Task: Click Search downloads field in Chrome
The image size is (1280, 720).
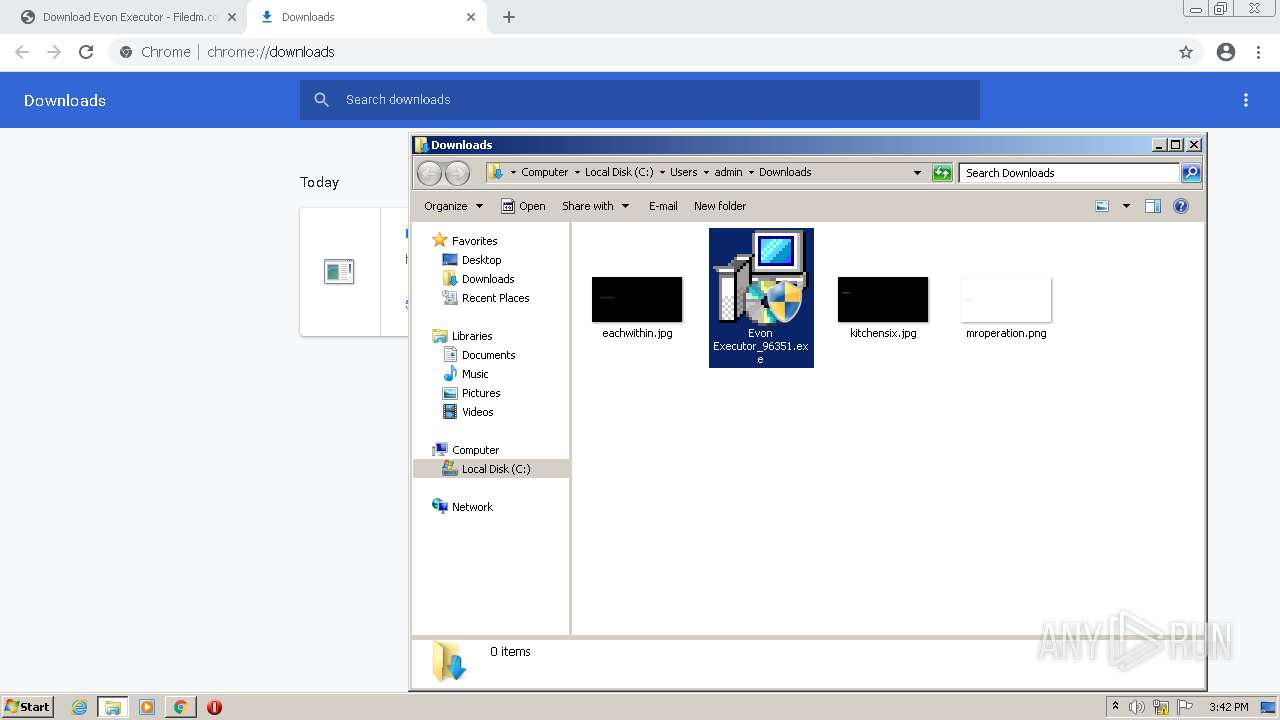Action: [640, 100]
